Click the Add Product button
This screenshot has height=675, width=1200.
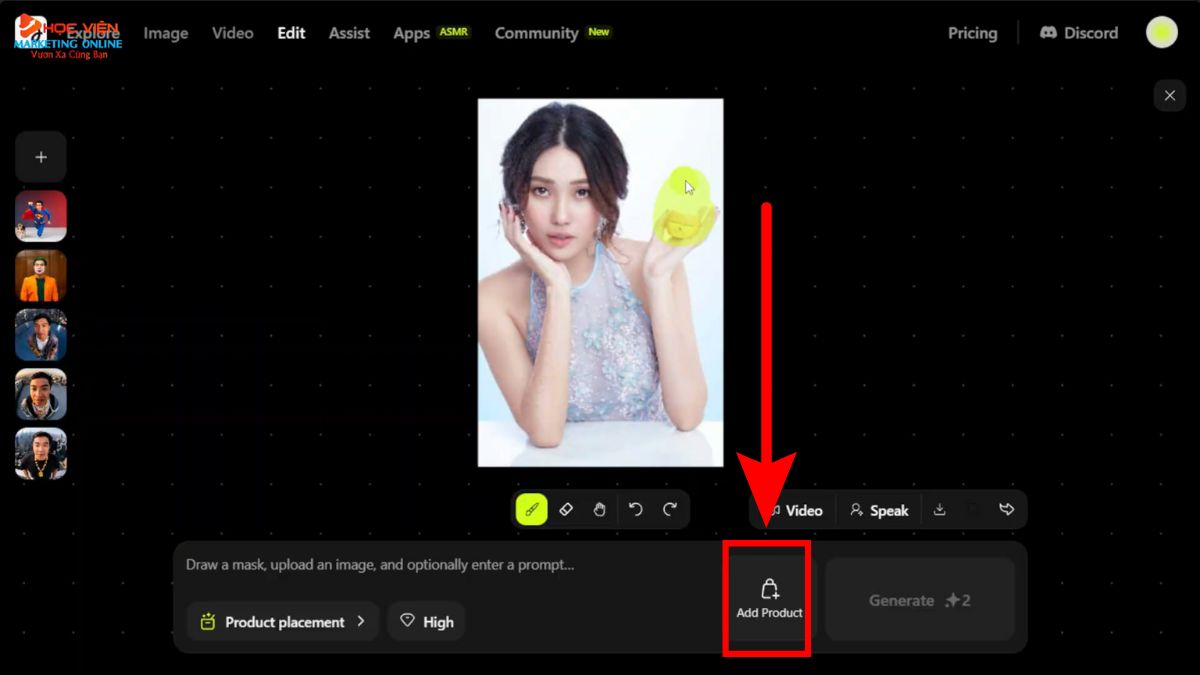coord(769,598)
